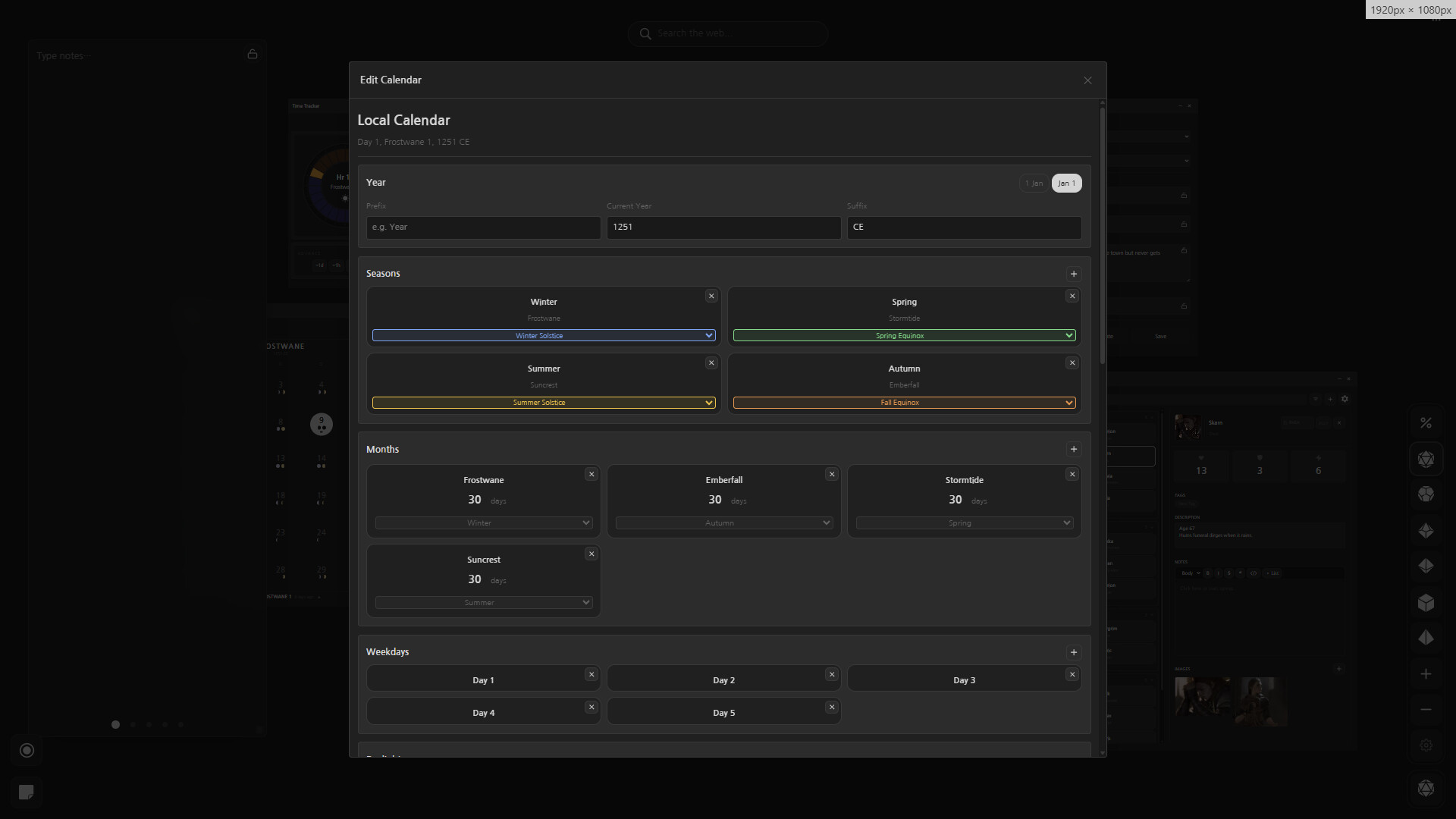Close the Edit Calendar dialog

pos(1087,80)
